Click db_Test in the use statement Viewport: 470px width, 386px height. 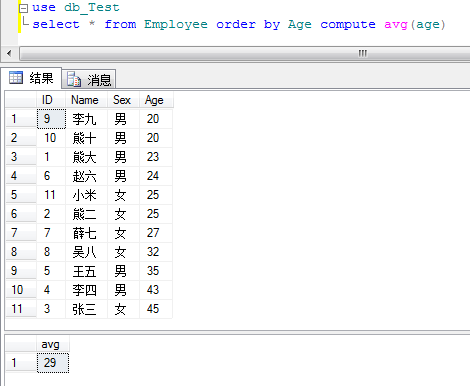[92, 7]
